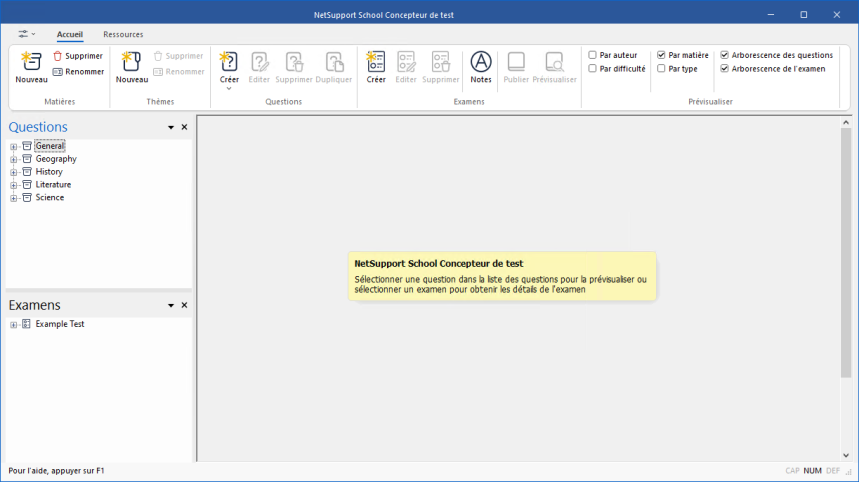The image size is (859, 482).
Task: Click Editer in the Questions group
Action: pyautogui.click(x=259, y=67)
